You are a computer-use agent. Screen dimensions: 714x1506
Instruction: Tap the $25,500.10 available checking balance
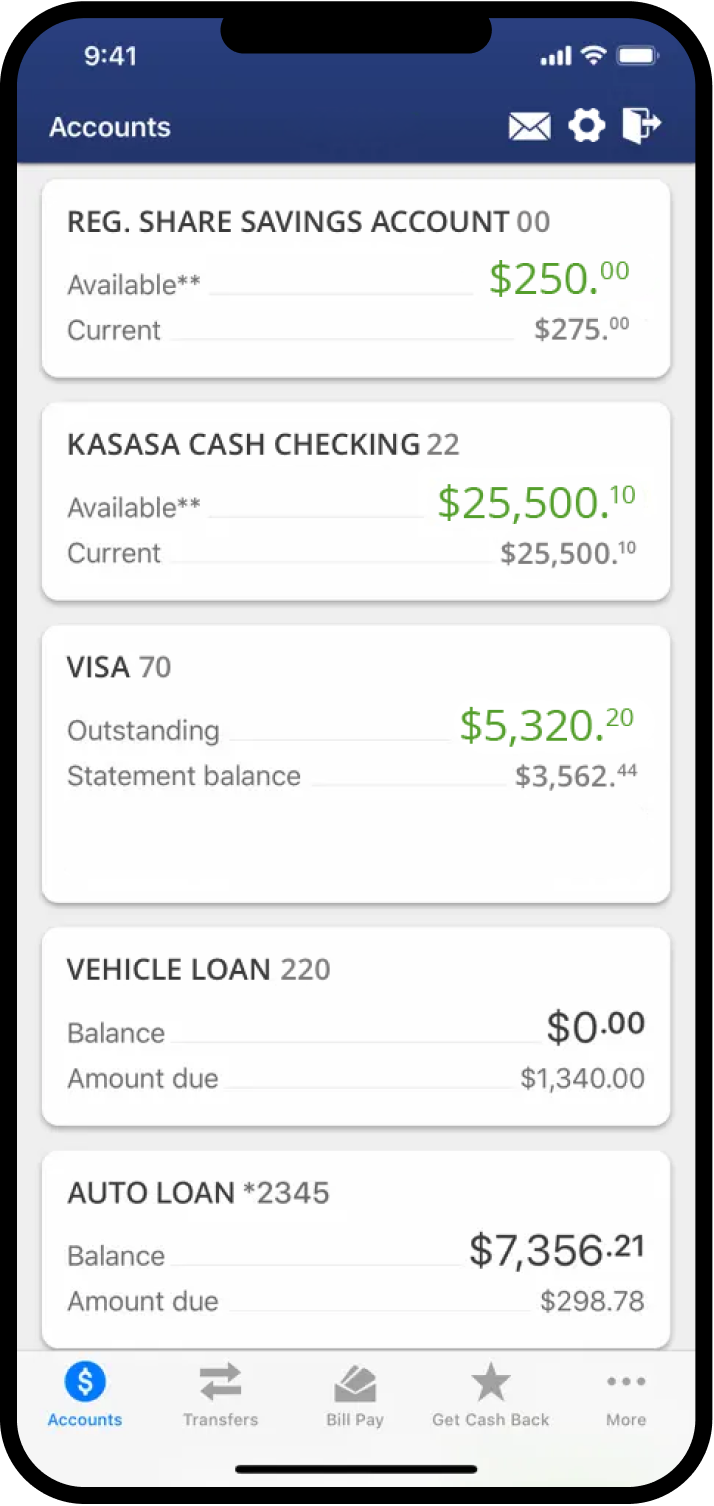coord(536,503)
